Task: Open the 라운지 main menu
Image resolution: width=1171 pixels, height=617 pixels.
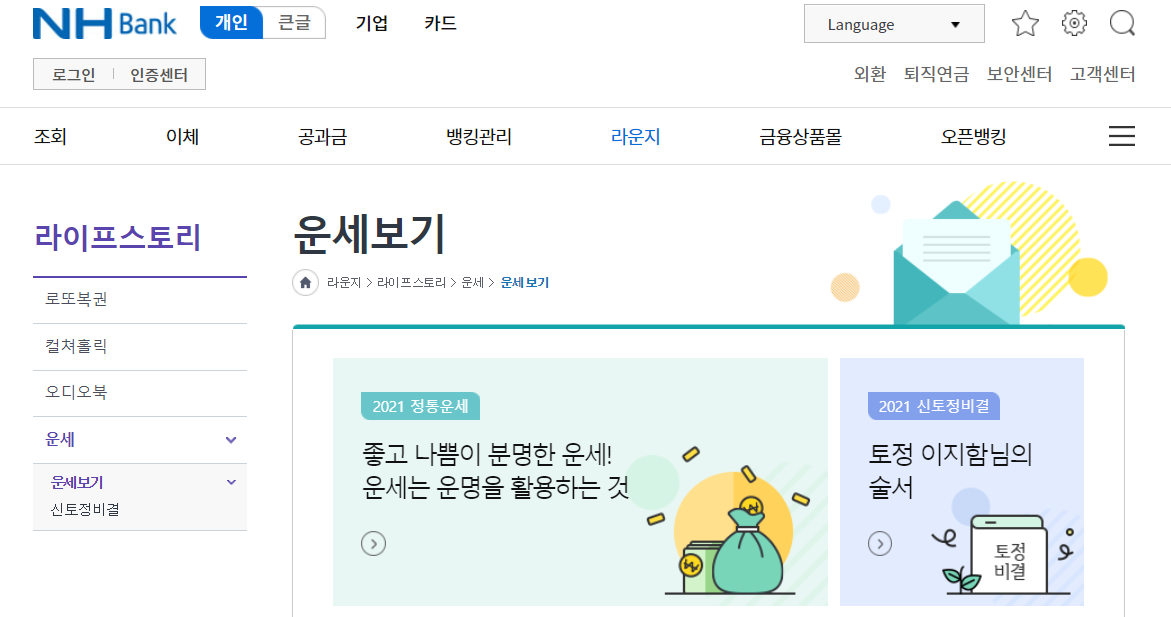Action: (636, 137)
